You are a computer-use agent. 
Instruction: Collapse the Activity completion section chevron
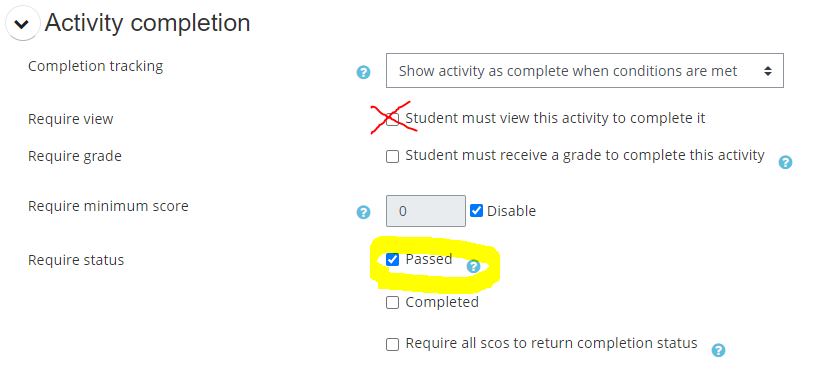(x=22, y=24)
